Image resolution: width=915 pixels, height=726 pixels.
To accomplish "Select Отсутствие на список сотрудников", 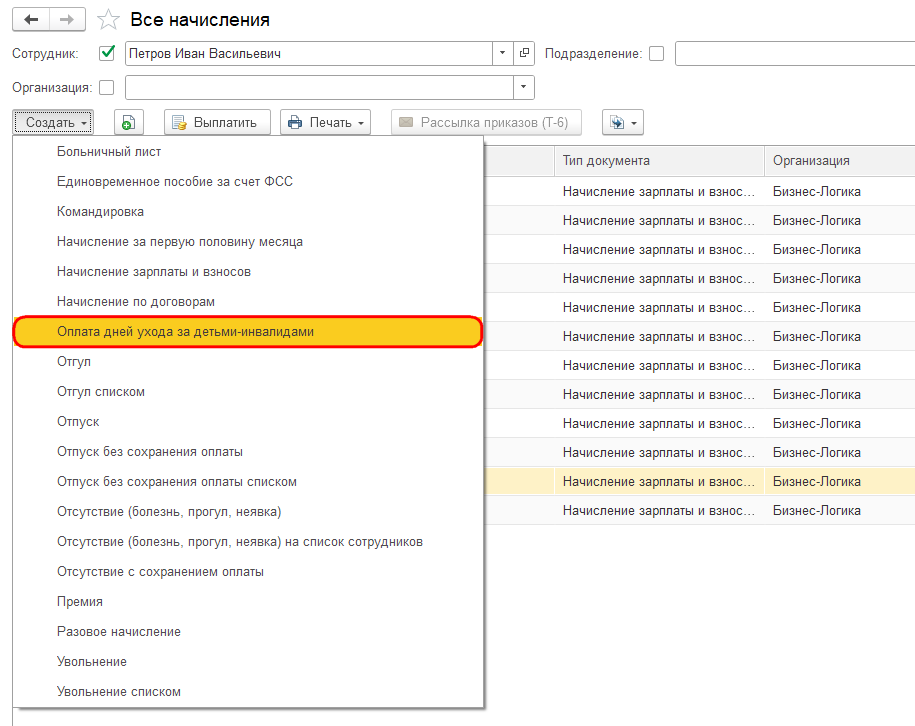I will tap(248, 542).
